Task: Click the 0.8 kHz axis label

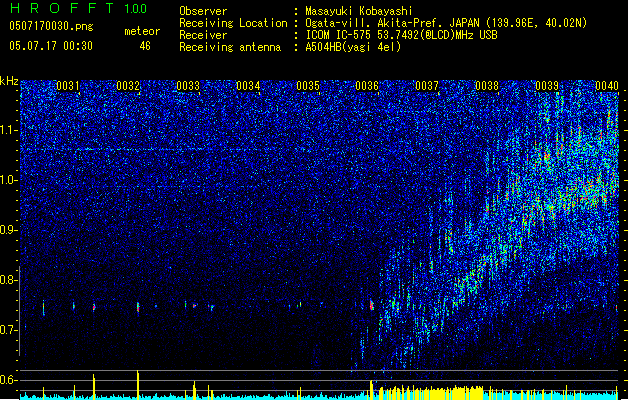Action: pyautogui.click(x=9, y=280)
